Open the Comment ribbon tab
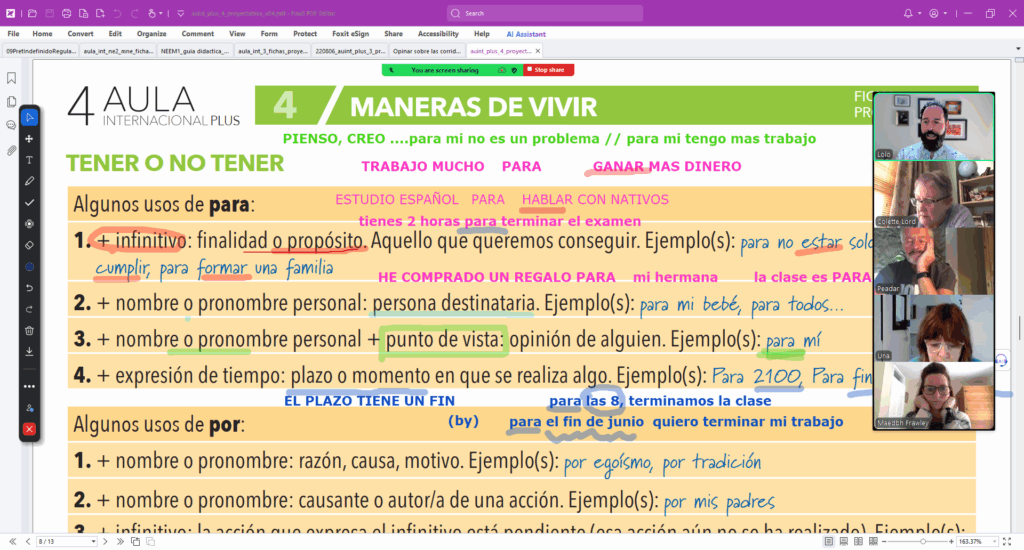 198,34
